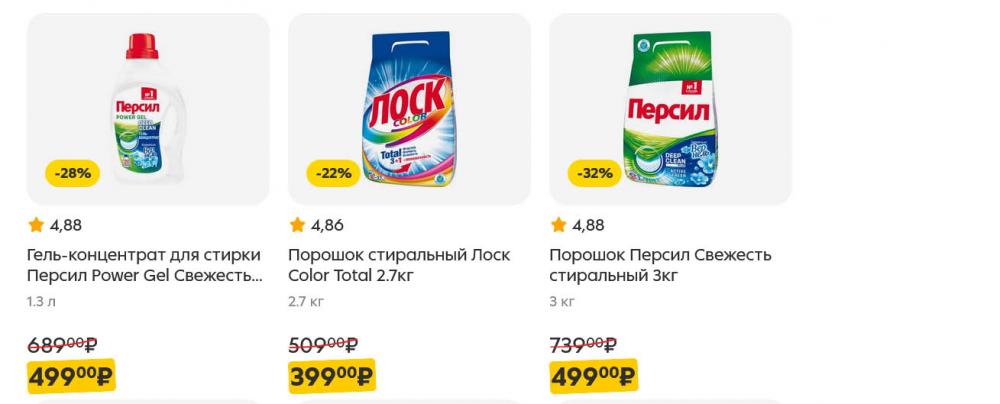Viewport: 1000px width, 404px height.
Task: Click the 499 ₽ price on Персил gel
Action: [x=71, y=377]
